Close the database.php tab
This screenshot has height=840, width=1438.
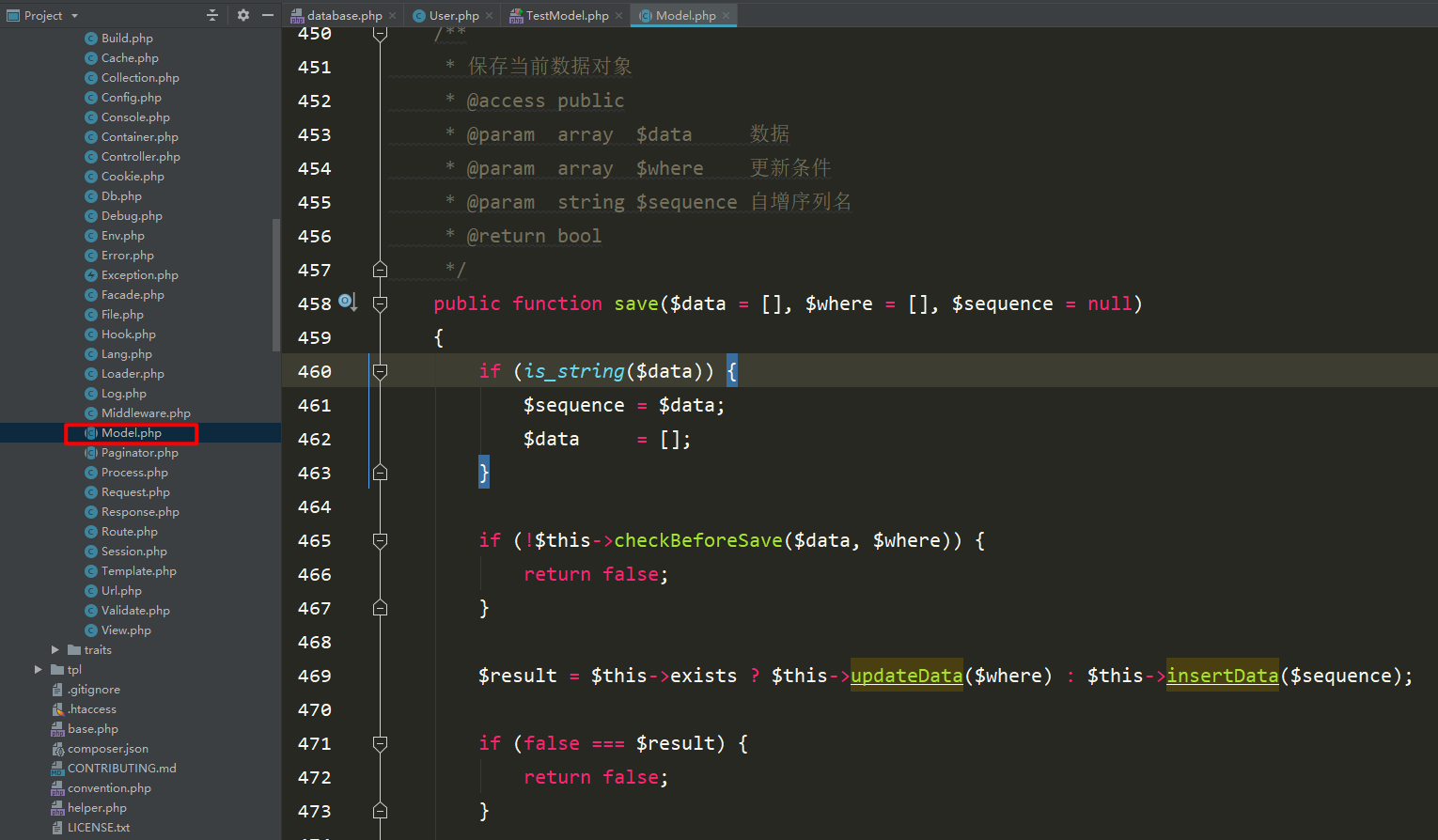point(392,16)
